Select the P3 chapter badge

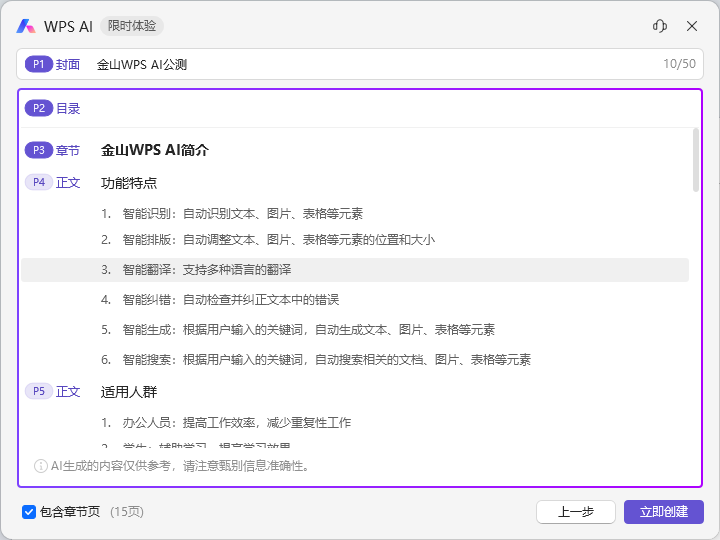(x=39, y=150)
